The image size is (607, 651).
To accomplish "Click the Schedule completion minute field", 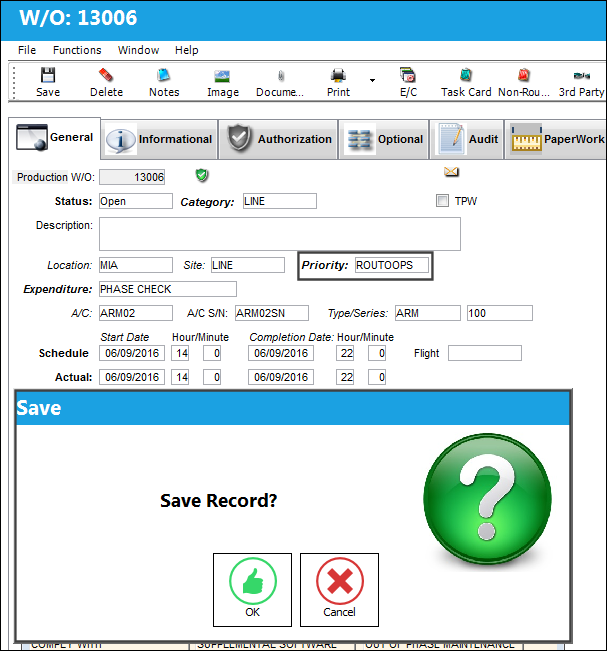I will tap(377, 353).
